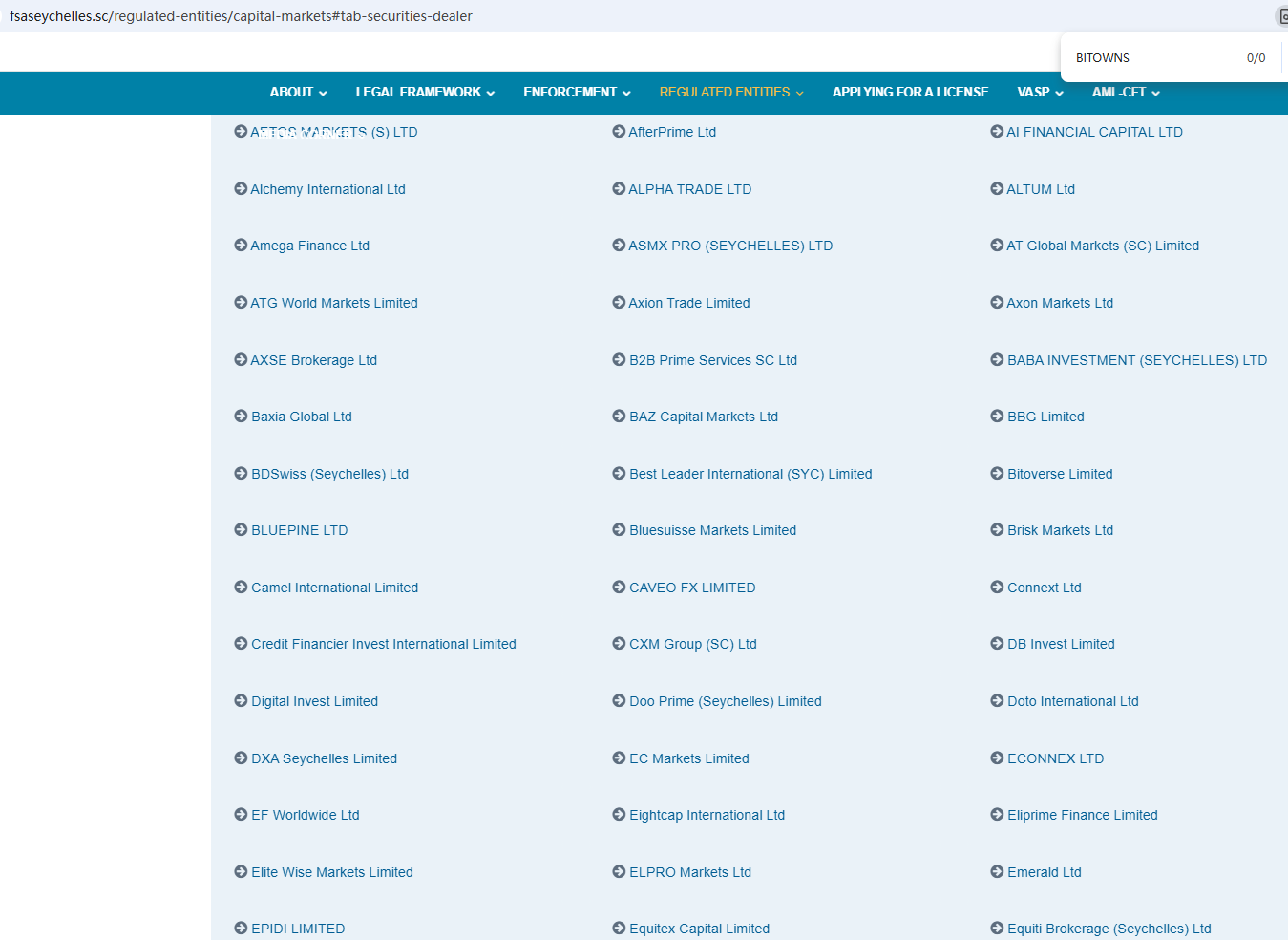The height and width of the screenshot is (940, 1288).
Task: Select the arrow icon before Axon Markets Ltd
Action: 997,303
